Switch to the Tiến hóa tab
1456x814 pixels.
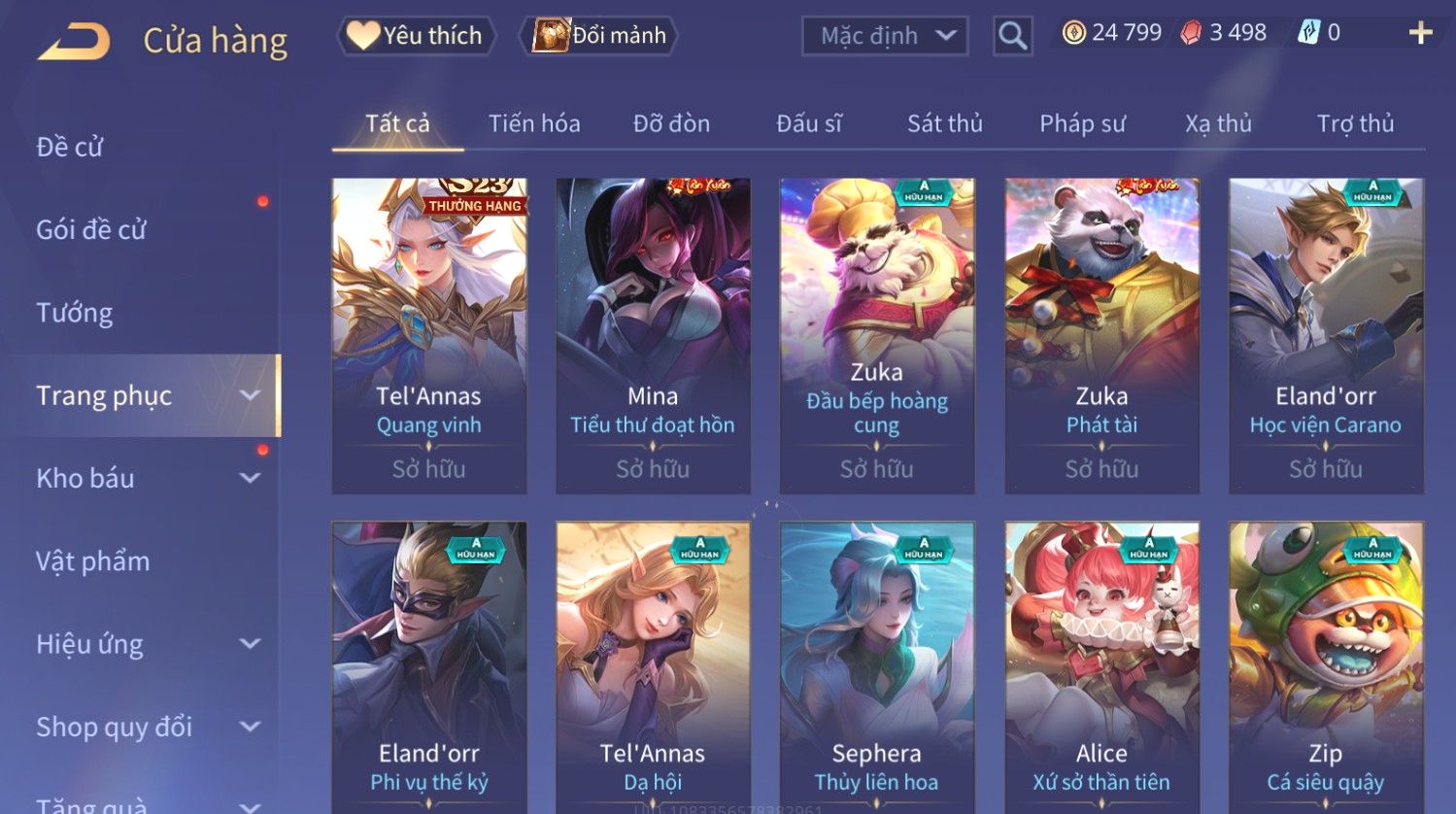pyautogui.click(x=534, y=123)
